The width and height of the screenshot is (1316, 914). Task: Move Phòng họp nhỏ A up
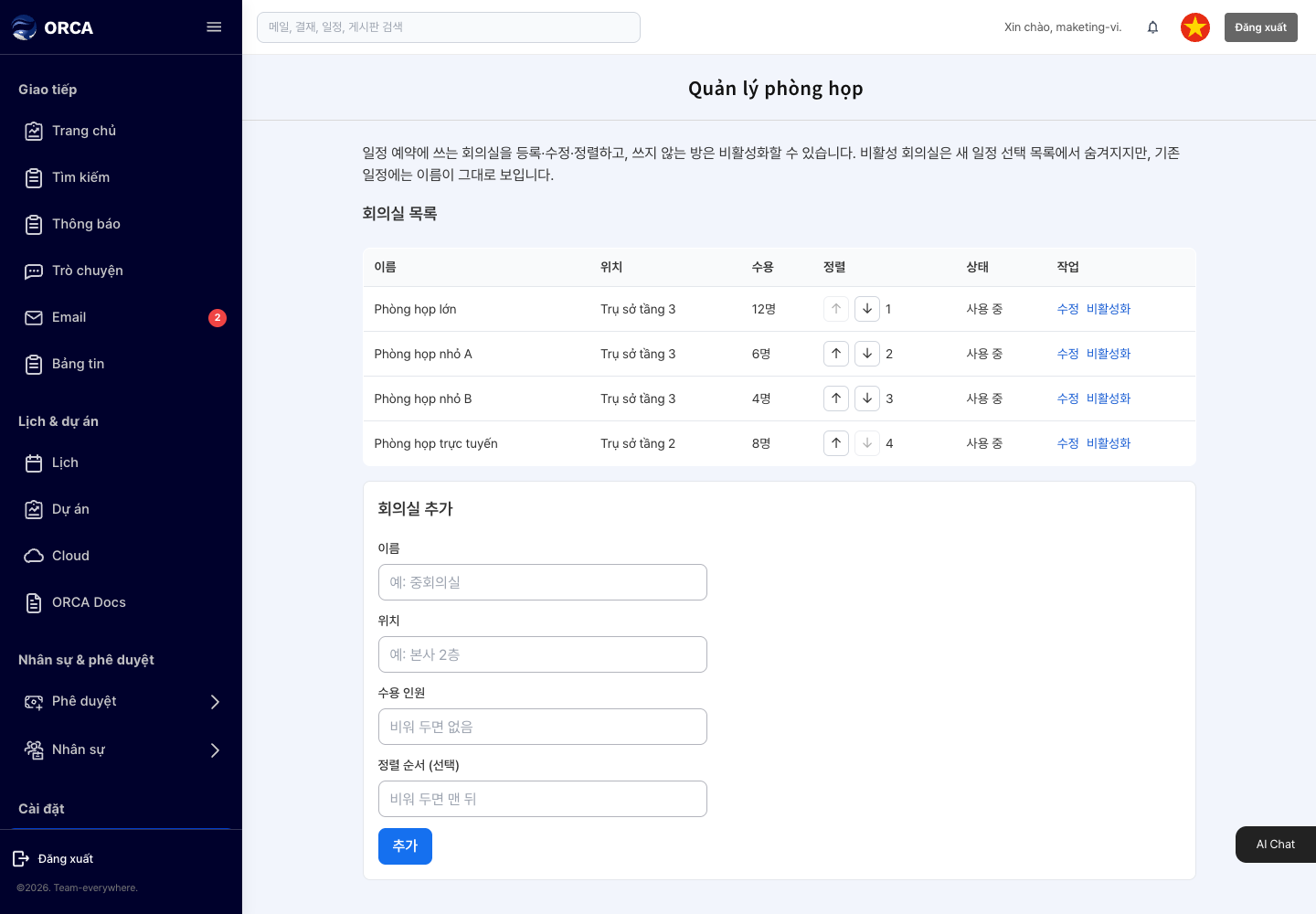pyautogui.click(x=836, y=354)
